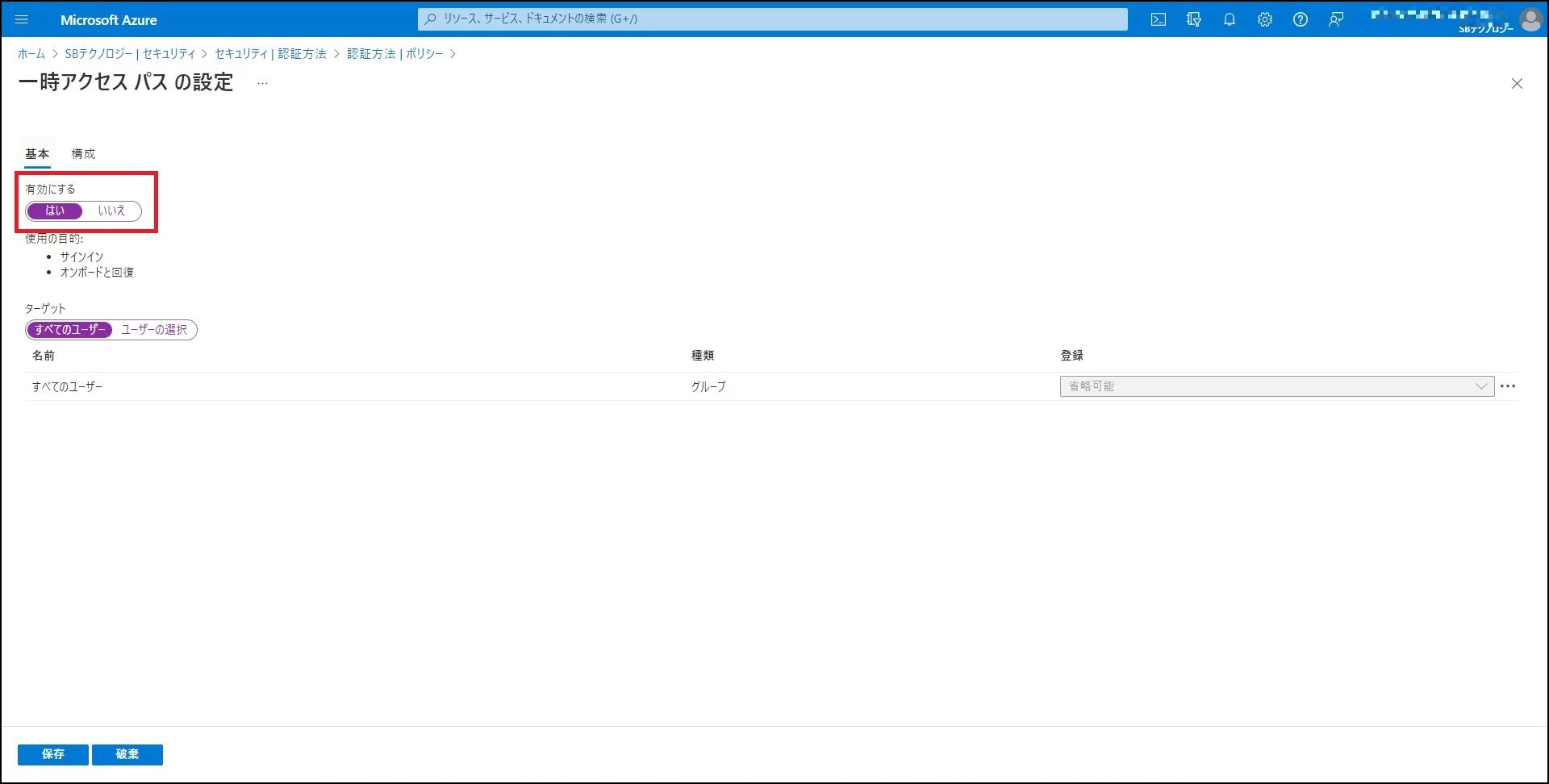
Task: Open the feedback icon in header
Action: (1336, 19)
